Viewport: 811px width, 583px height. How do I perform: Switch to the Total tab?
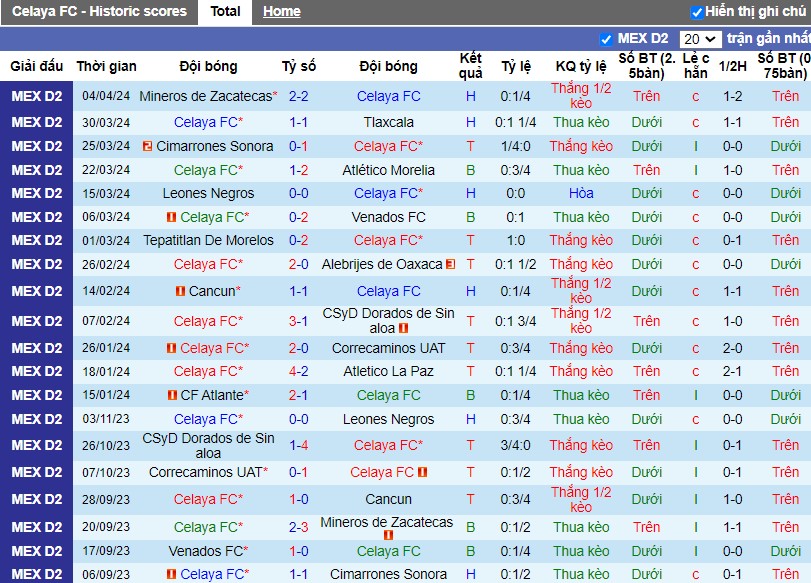tap(225, 11)
